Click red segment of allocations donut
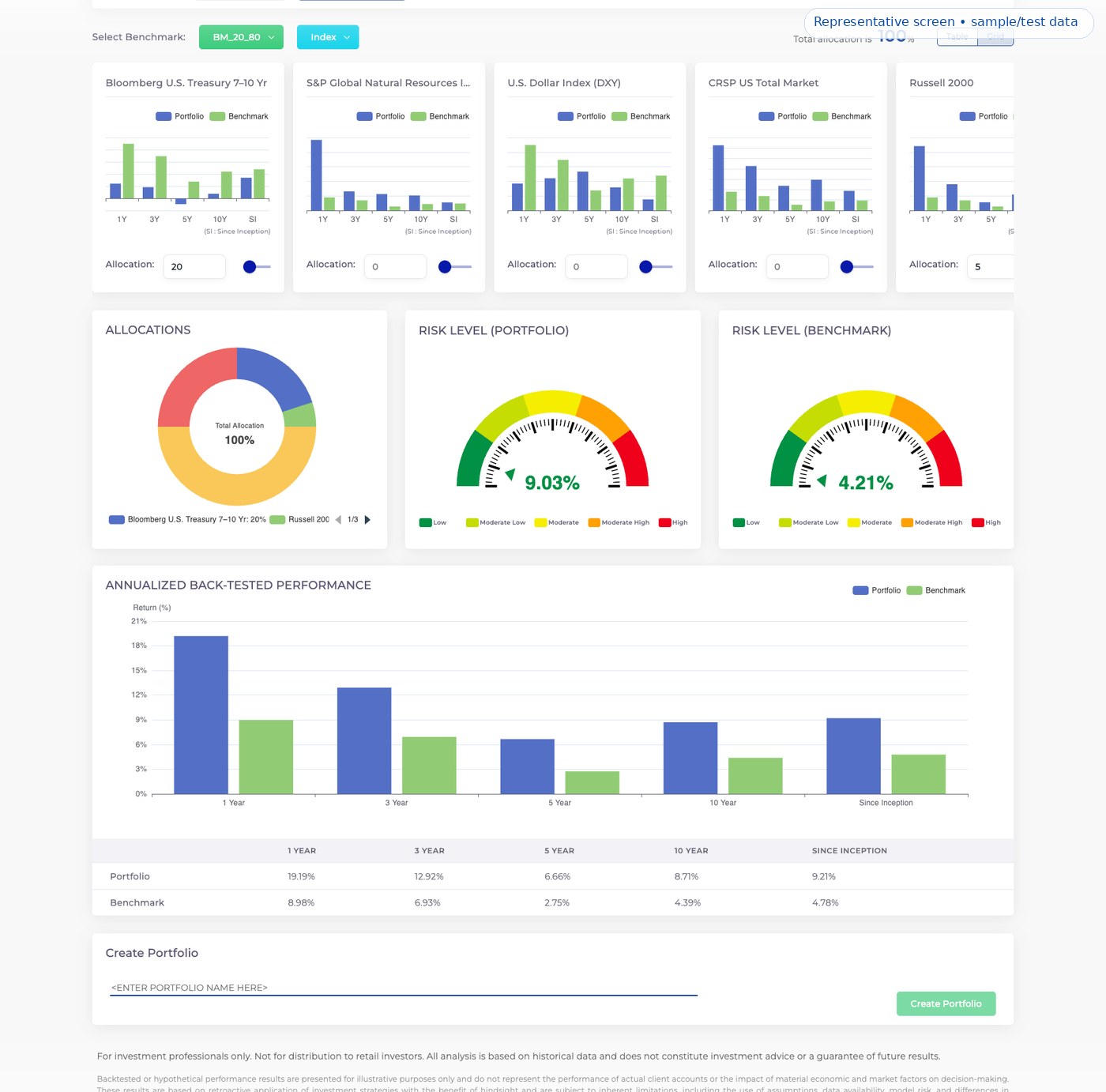Screen dimensions: 1106x1092 point(192,382)
